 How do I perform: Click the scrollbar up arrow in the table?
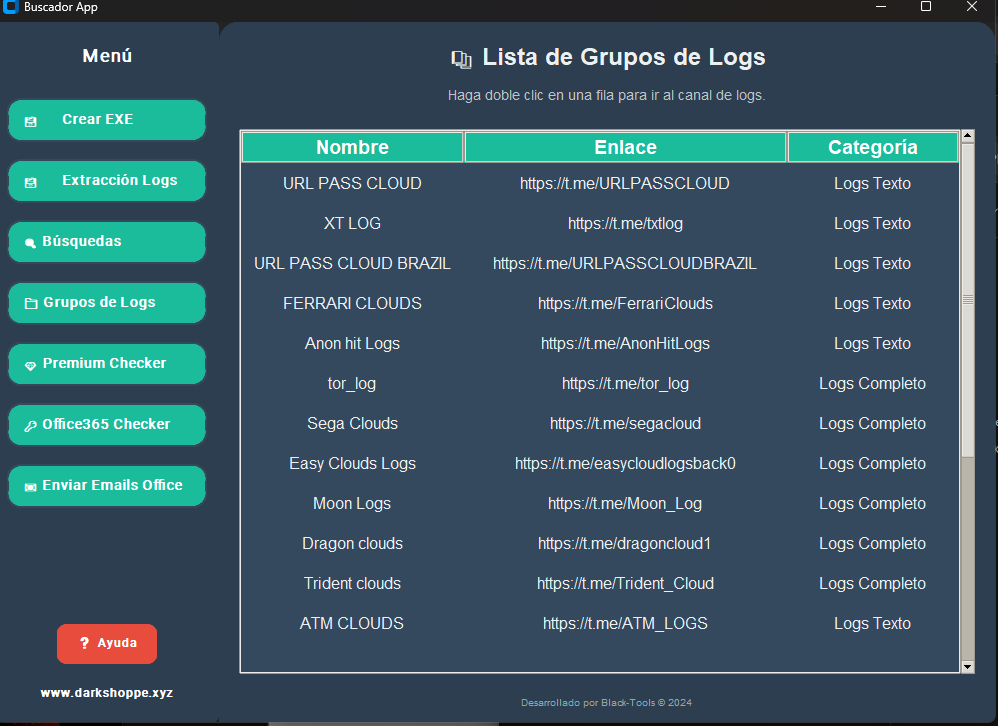(967, 136)
